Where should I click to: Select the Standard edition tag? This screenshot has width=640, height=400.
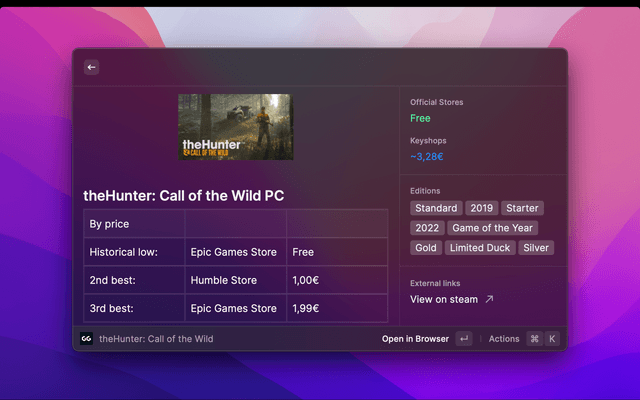coord(436,208)
